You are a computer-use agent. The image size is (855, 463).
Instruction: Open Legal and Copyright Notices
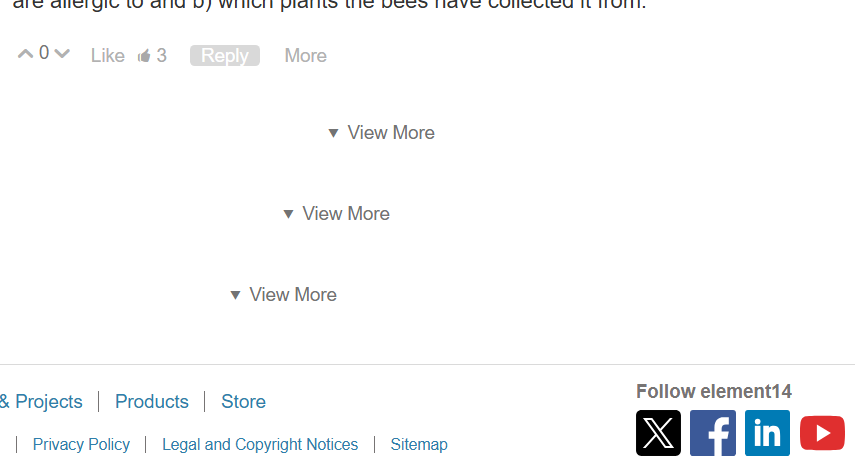pyautogui.click(x=260, y=444)
